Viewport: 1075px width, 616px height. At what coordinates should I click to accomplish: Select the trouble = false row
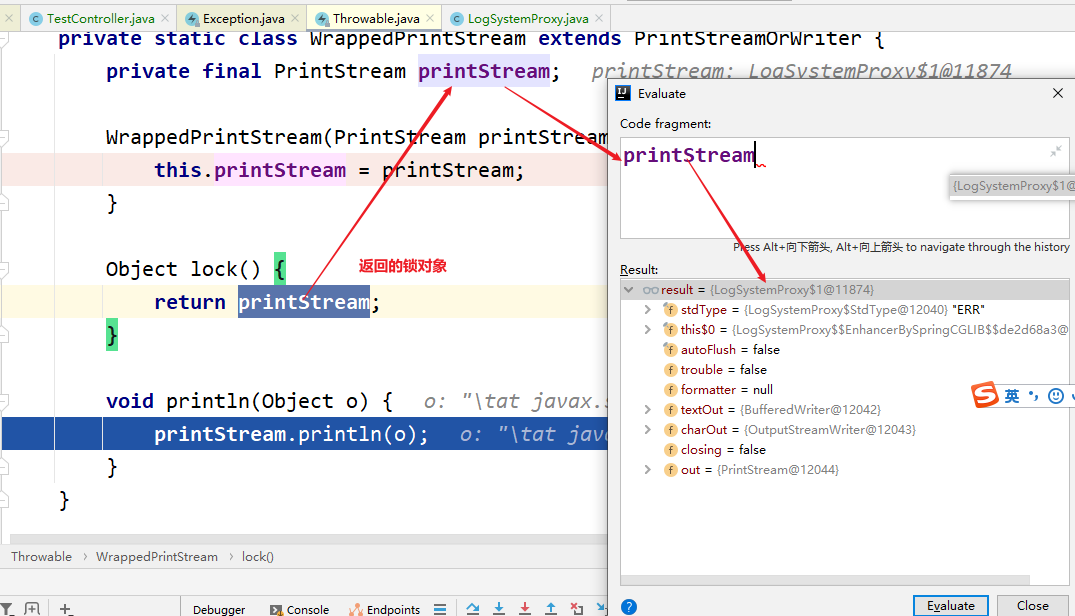click(x=845, y=369)
